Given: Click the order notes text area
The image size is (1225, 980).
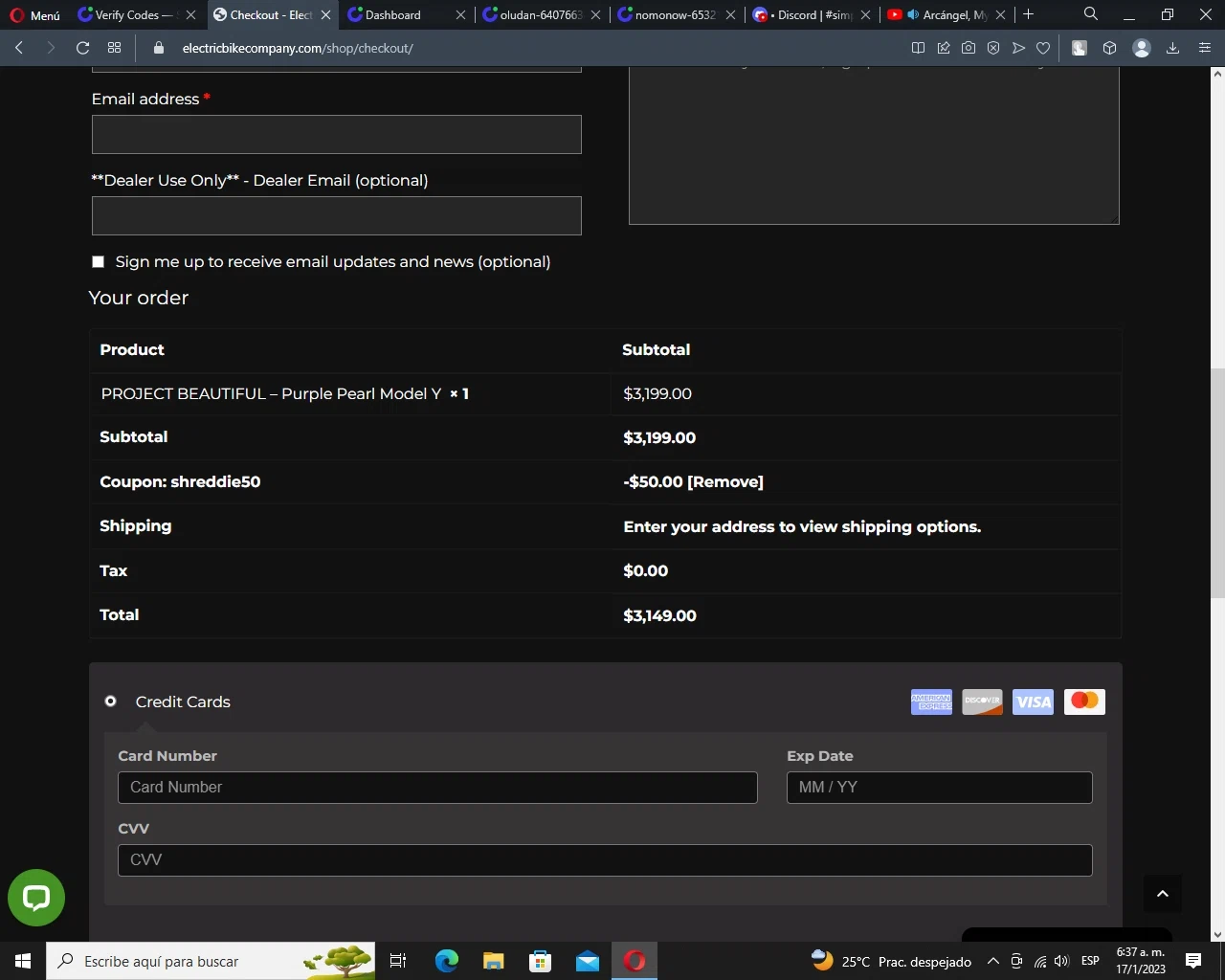Looking at the screenshot, I should point(874,145).
